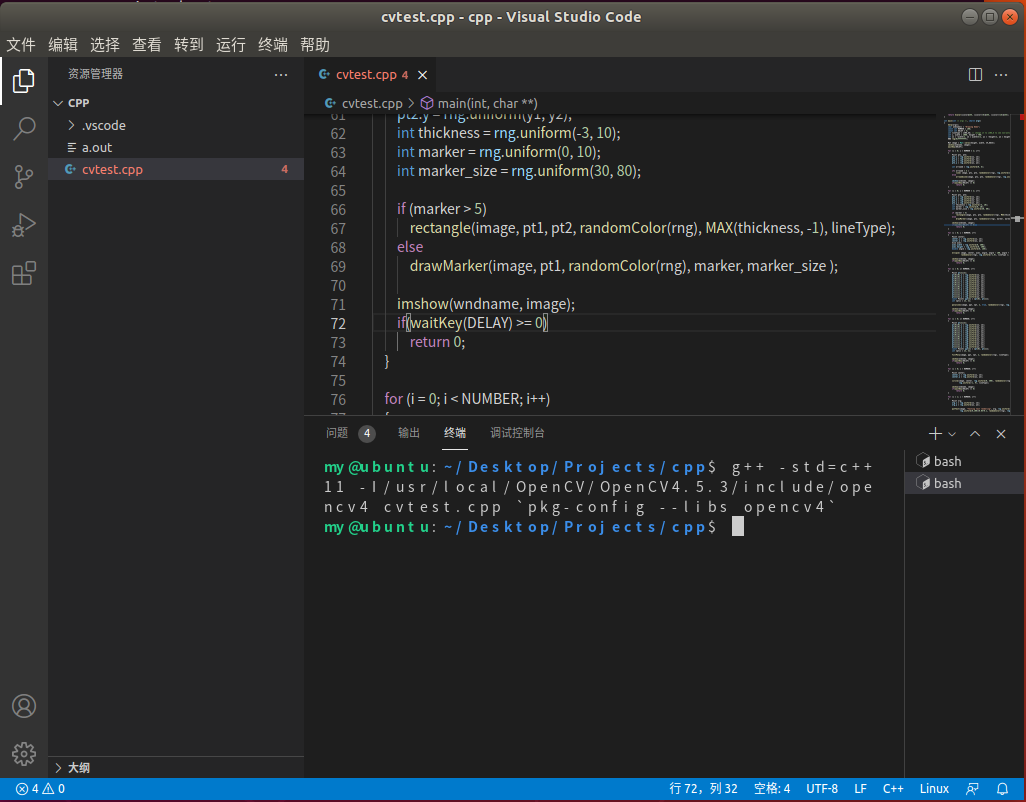Screen dimensions: 1026x802
Task: Open editor more actions ellipsis
Action: 1001,75
